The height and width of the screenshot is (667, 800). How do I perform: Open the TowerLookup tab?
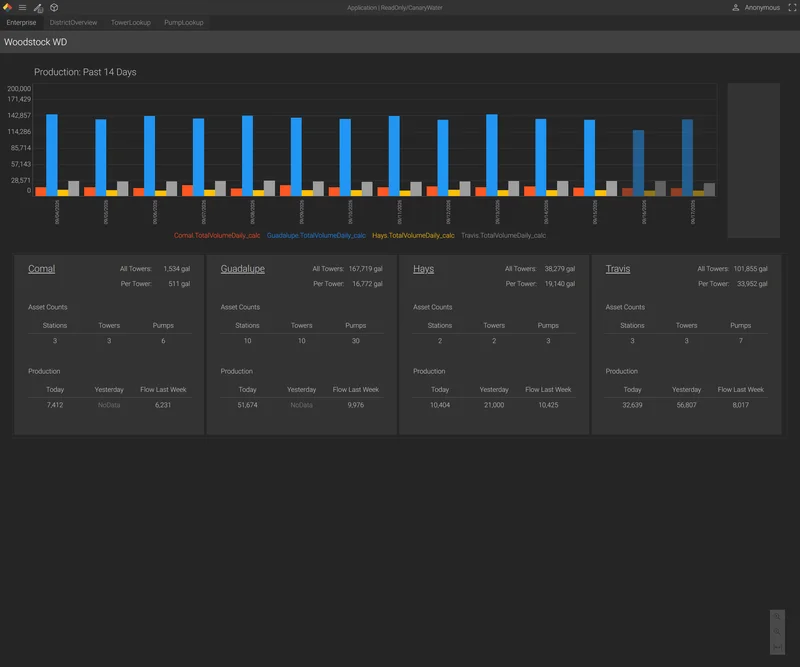[x=131, y=22]
